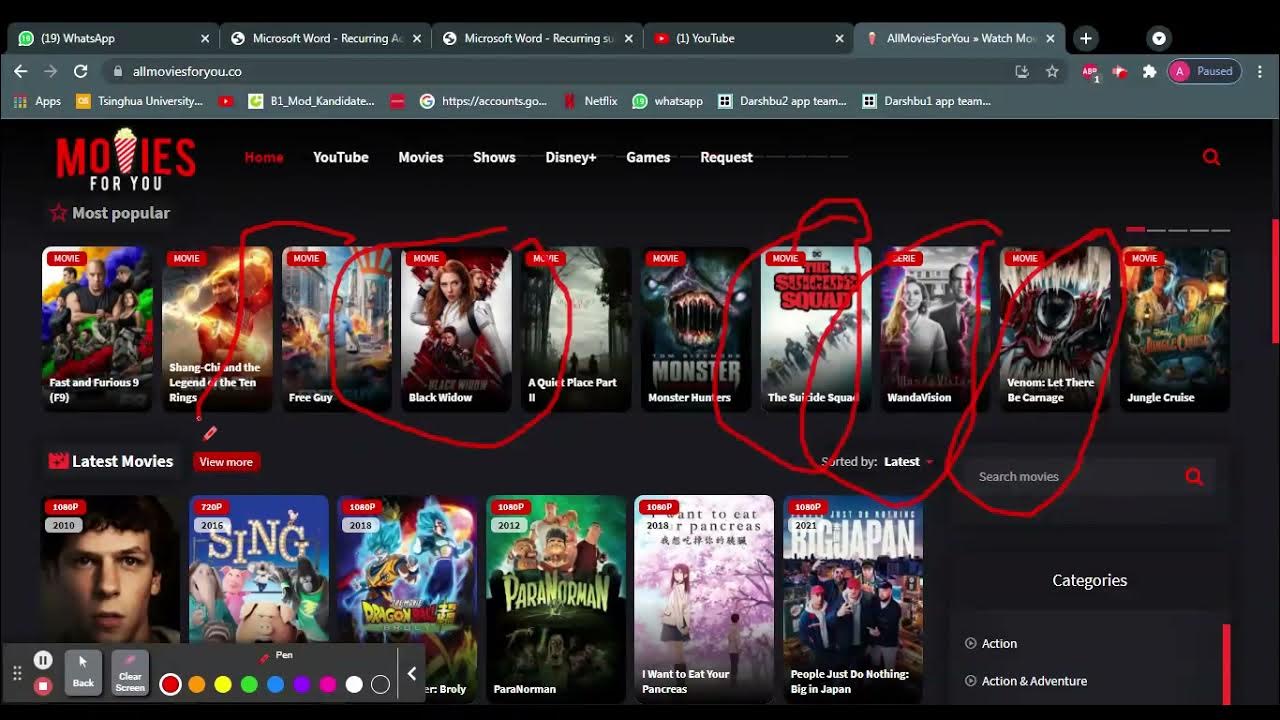Select orange pen color
The width and height of the screenshot is (1280, 720).
coord(197,684)
